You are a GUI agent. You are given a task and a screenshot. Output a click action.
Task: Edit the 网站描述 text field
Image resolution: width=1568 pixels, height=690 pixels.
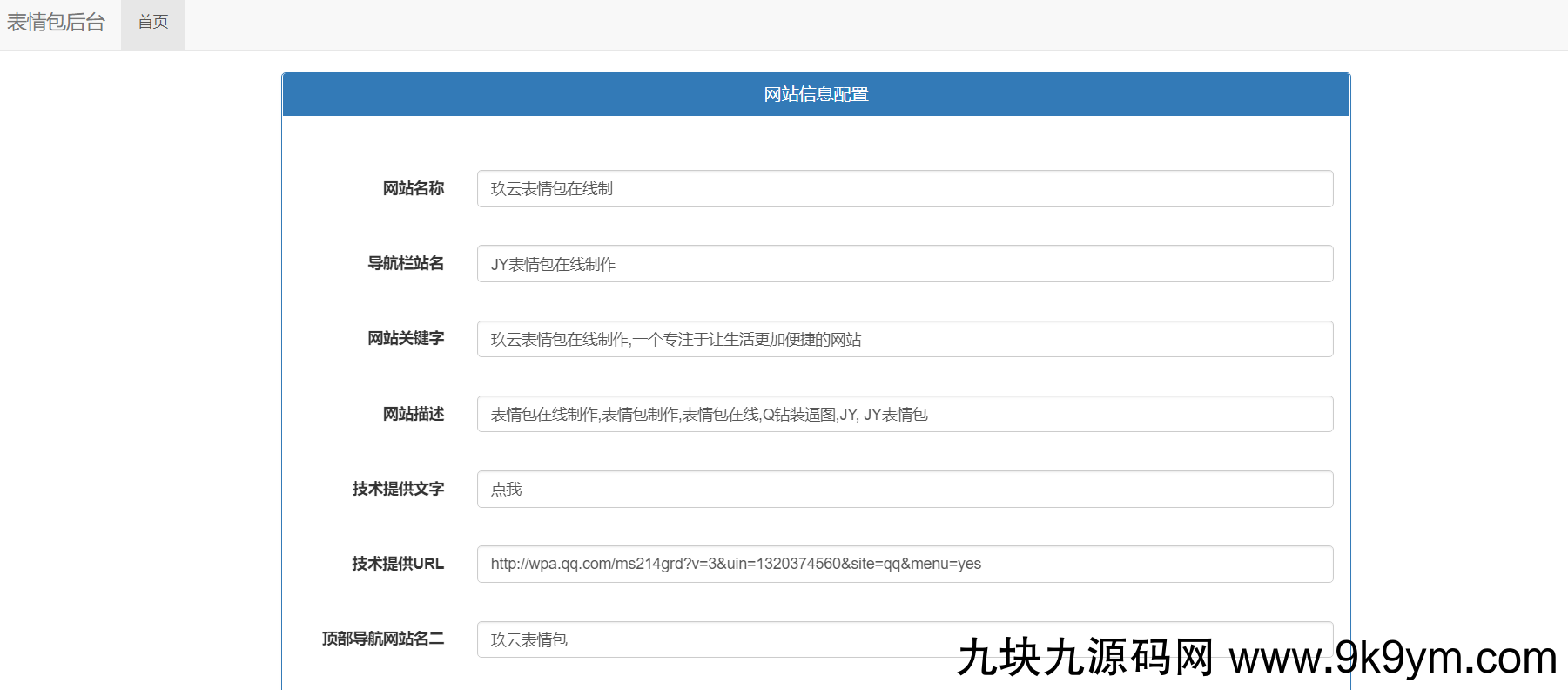coord(904,414)
